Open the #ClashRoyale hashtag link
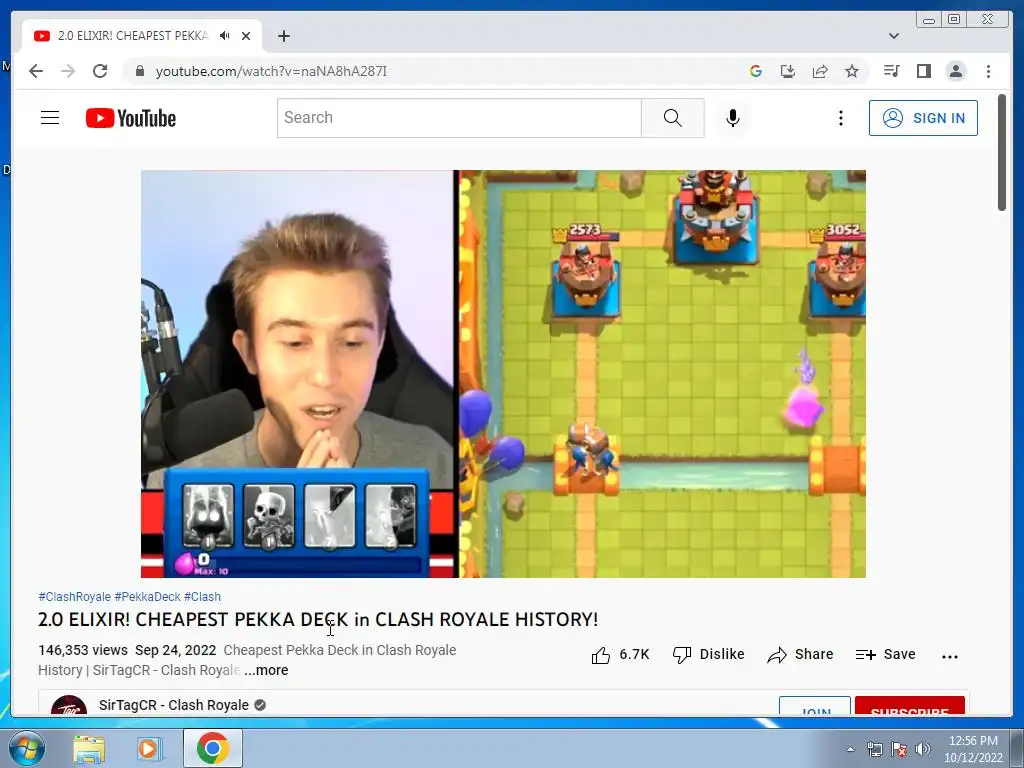 [74, 597]
